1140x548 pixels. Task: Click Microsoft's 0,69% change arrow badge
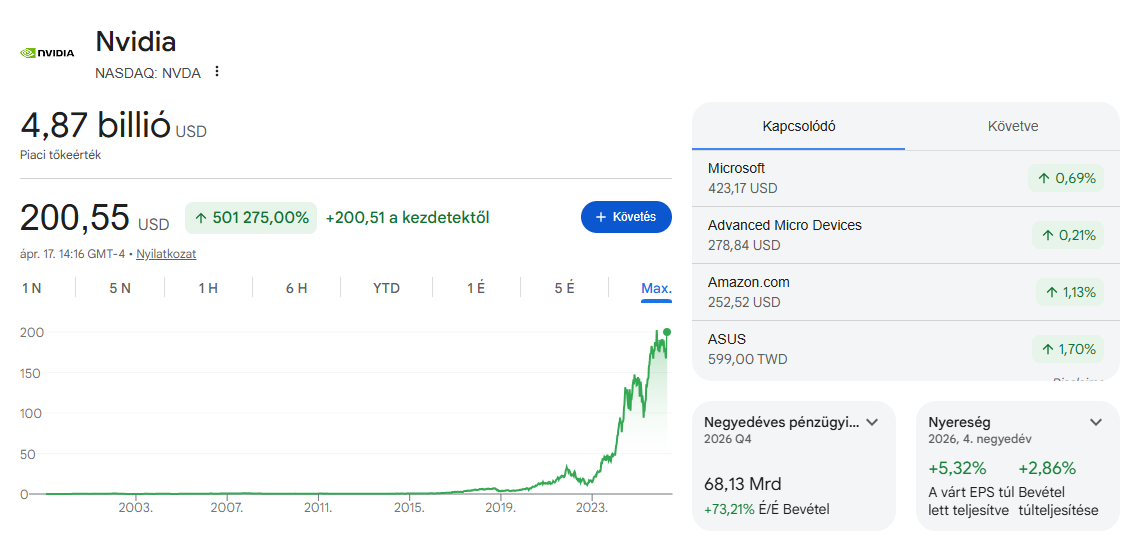[1066, 178]
